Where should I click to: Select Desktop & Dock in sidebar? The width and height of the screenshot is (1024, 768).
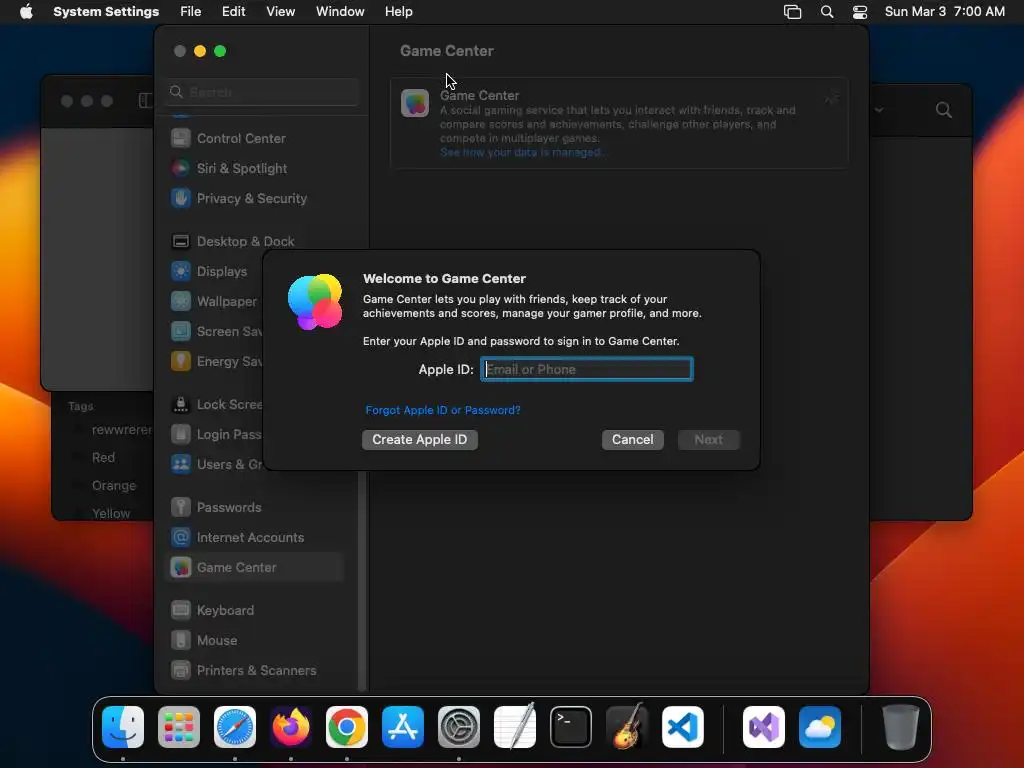click(255, 242)
